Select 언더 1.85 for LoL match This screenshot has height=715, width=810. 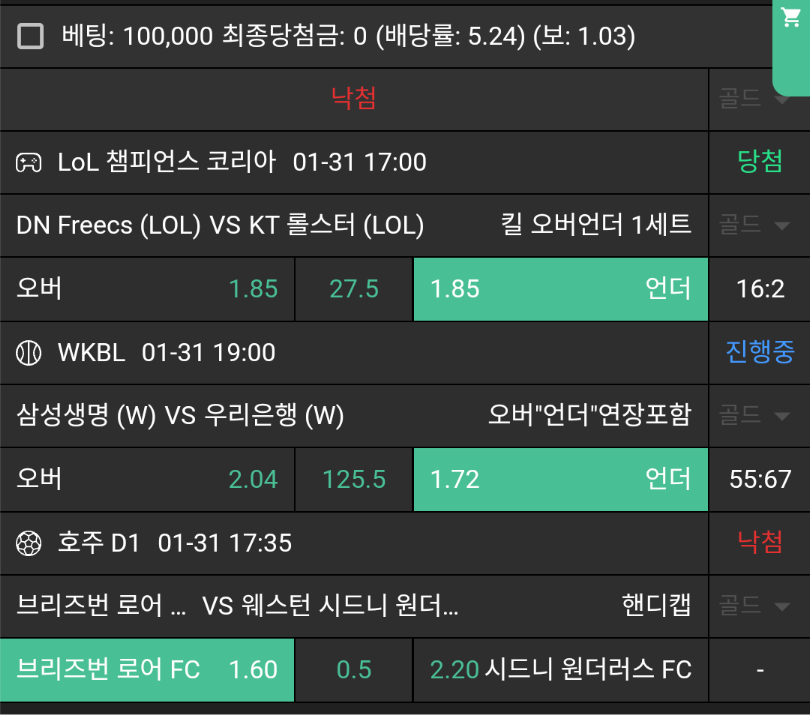[x=560, y=289]
